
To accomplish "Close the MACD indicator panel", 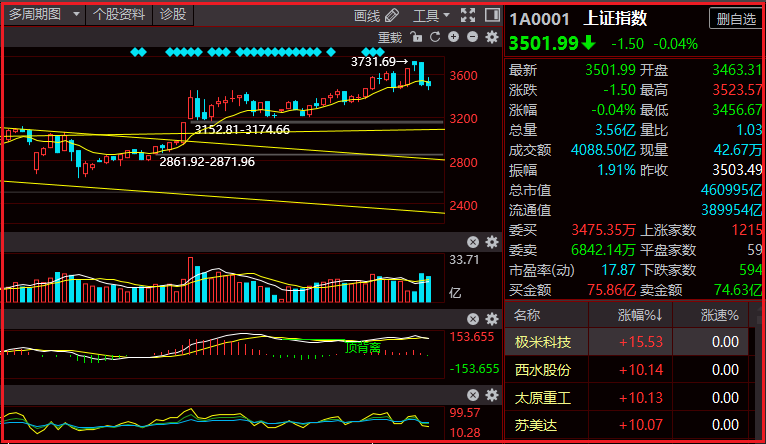I will 472,319.
